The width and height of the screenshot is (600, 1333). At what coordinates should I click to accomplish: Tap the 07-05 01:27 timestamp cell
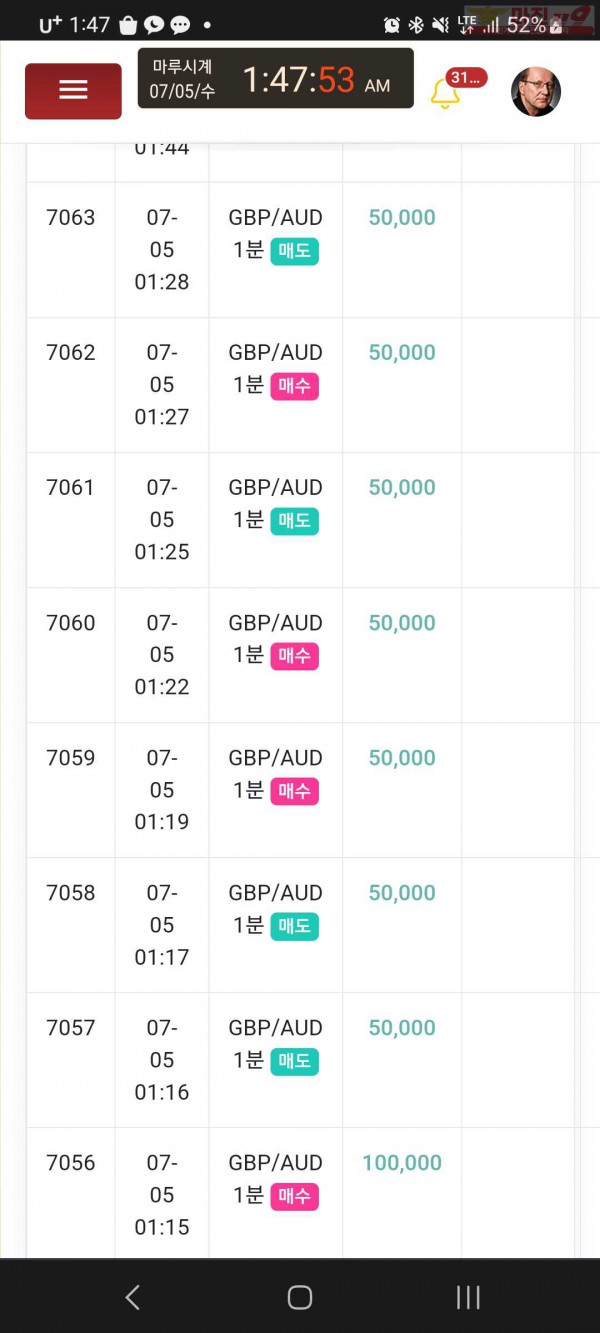162,384
